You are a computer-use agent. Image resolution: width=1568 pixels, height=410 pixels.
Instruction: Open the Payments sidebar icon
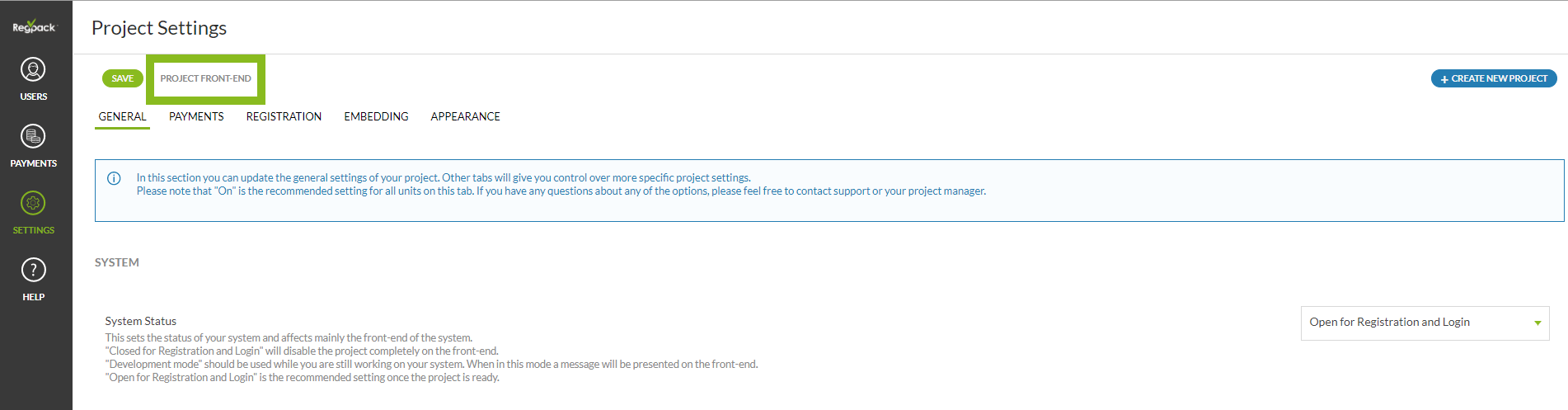[x=33, y=137]
